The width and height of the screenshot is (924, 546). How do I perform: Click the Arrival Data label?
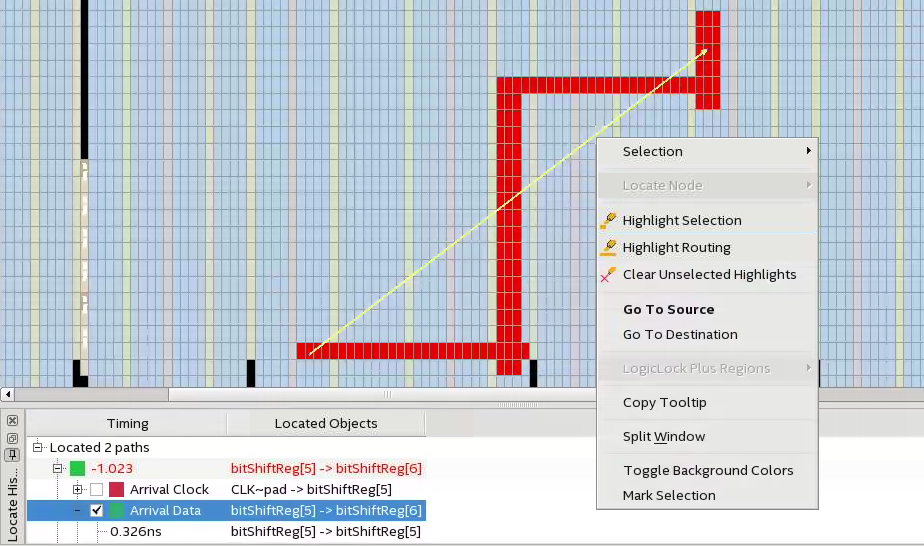165,511
